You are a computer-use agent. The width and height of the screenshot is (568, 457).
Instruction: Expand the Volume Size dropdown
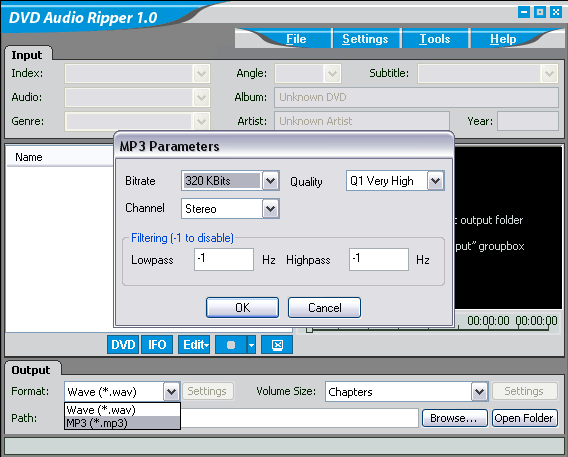(479, 391)
